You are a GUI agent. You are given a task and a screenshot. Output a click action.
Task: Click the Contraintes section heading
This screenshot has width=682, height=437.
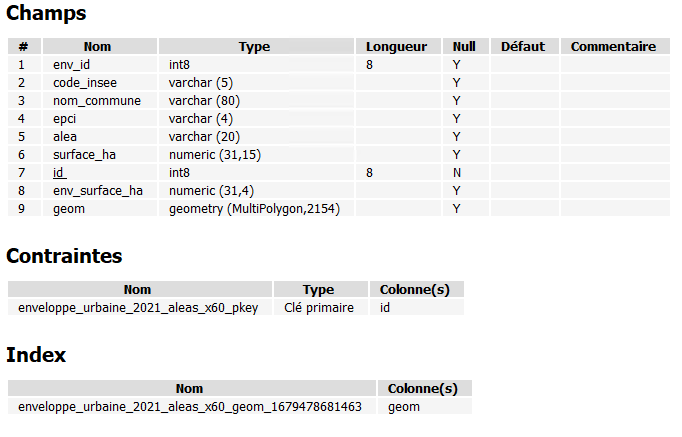64,256
